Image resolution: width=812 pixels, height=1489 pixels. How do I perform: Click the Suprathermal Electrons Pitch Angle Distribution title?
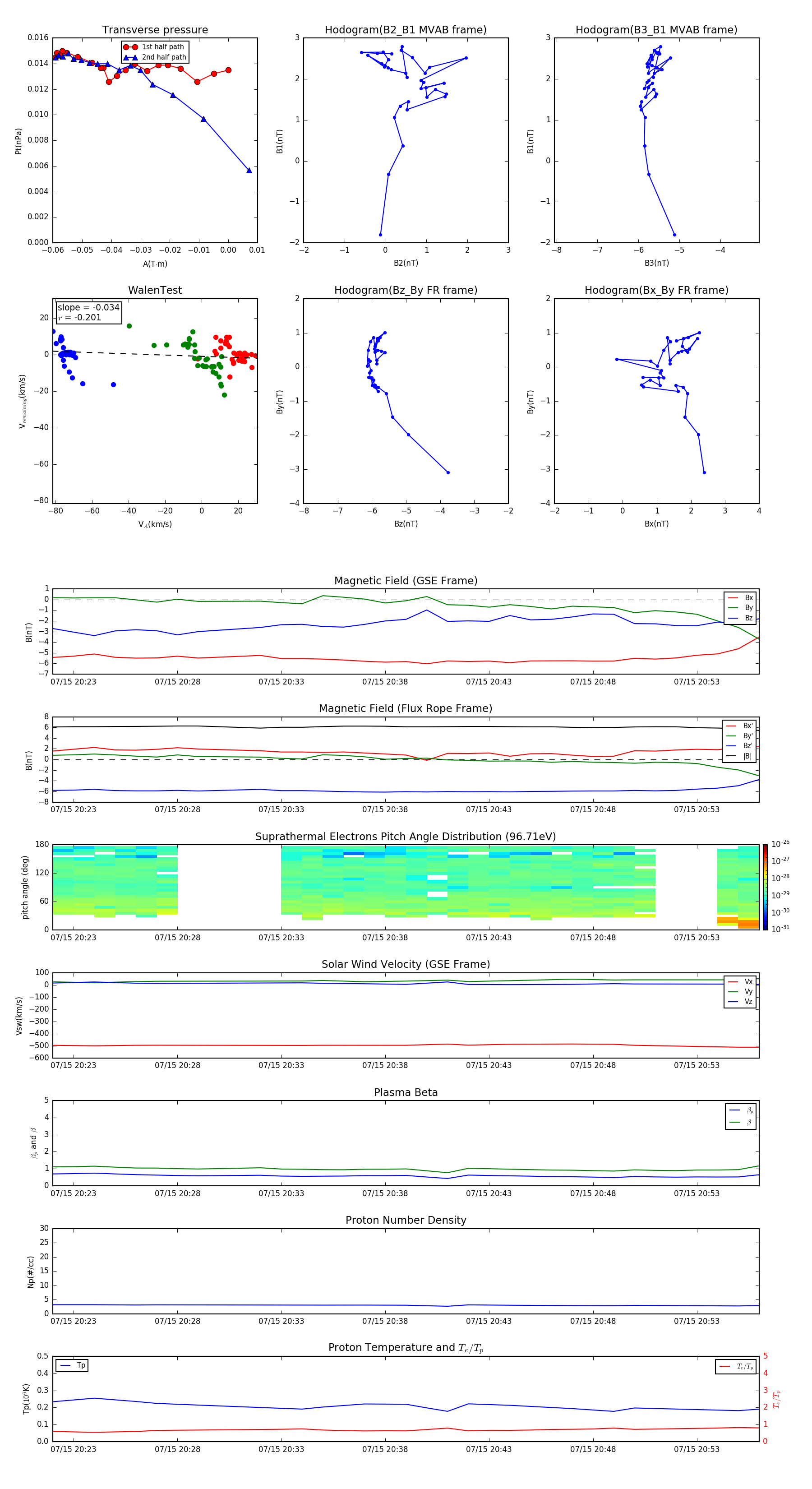(x=406, y=837)
